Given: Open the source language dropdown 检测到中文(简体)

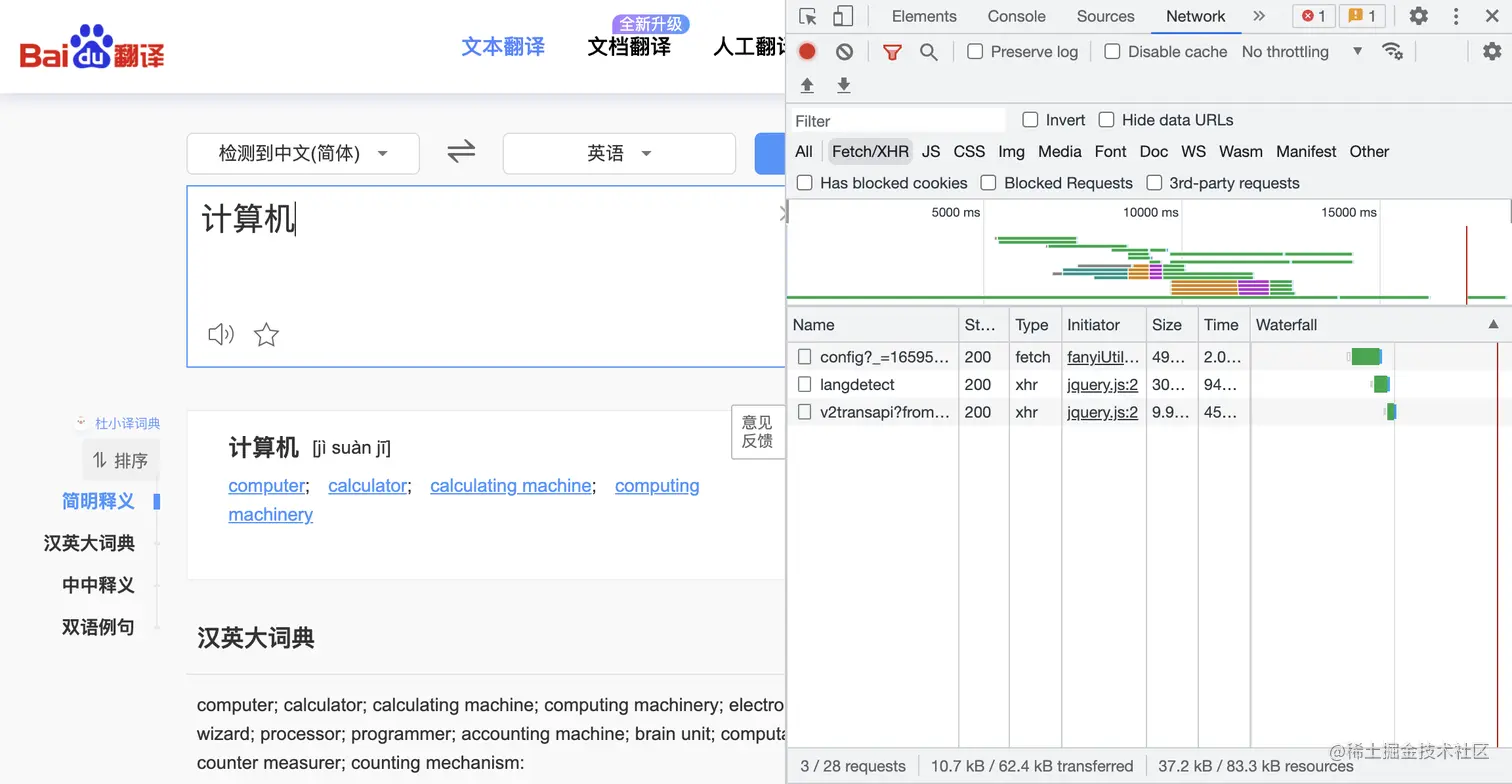Looking at the screenshot, I should (x=302, y=153).
